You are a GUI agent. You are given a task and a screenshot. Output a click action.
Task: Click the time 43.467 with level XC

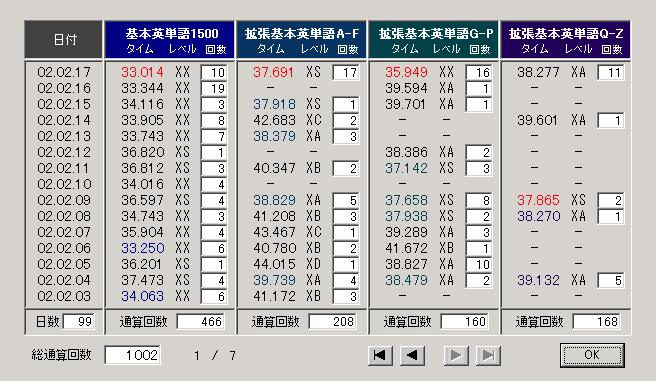click(x=274, y=232)
